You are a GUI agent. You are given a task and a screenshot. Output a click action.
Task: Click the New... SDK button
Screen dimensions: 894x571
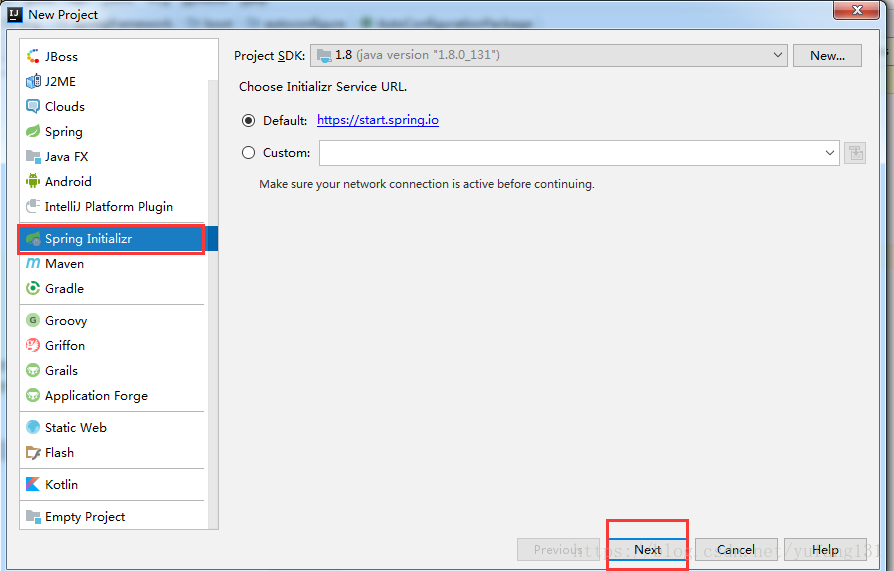[827, 55]
